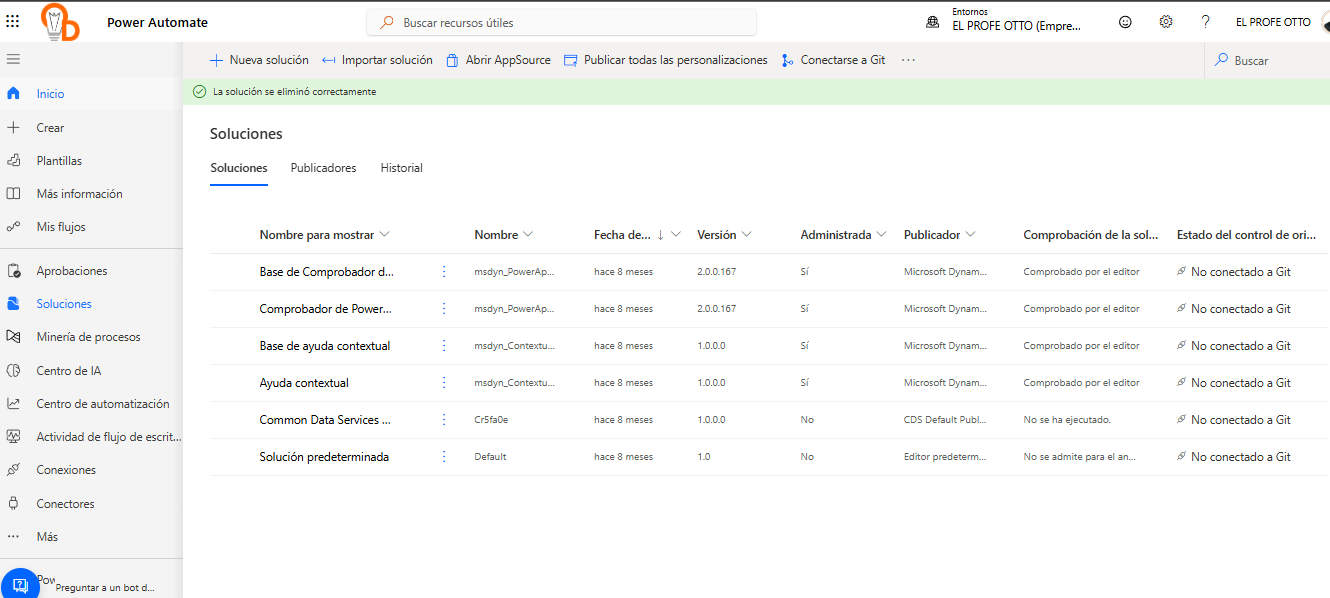Image resolution: width=1330 pixels, height=598 pixels.
Task: Open the app launcher waffle icon
Action: coord(13,21)
